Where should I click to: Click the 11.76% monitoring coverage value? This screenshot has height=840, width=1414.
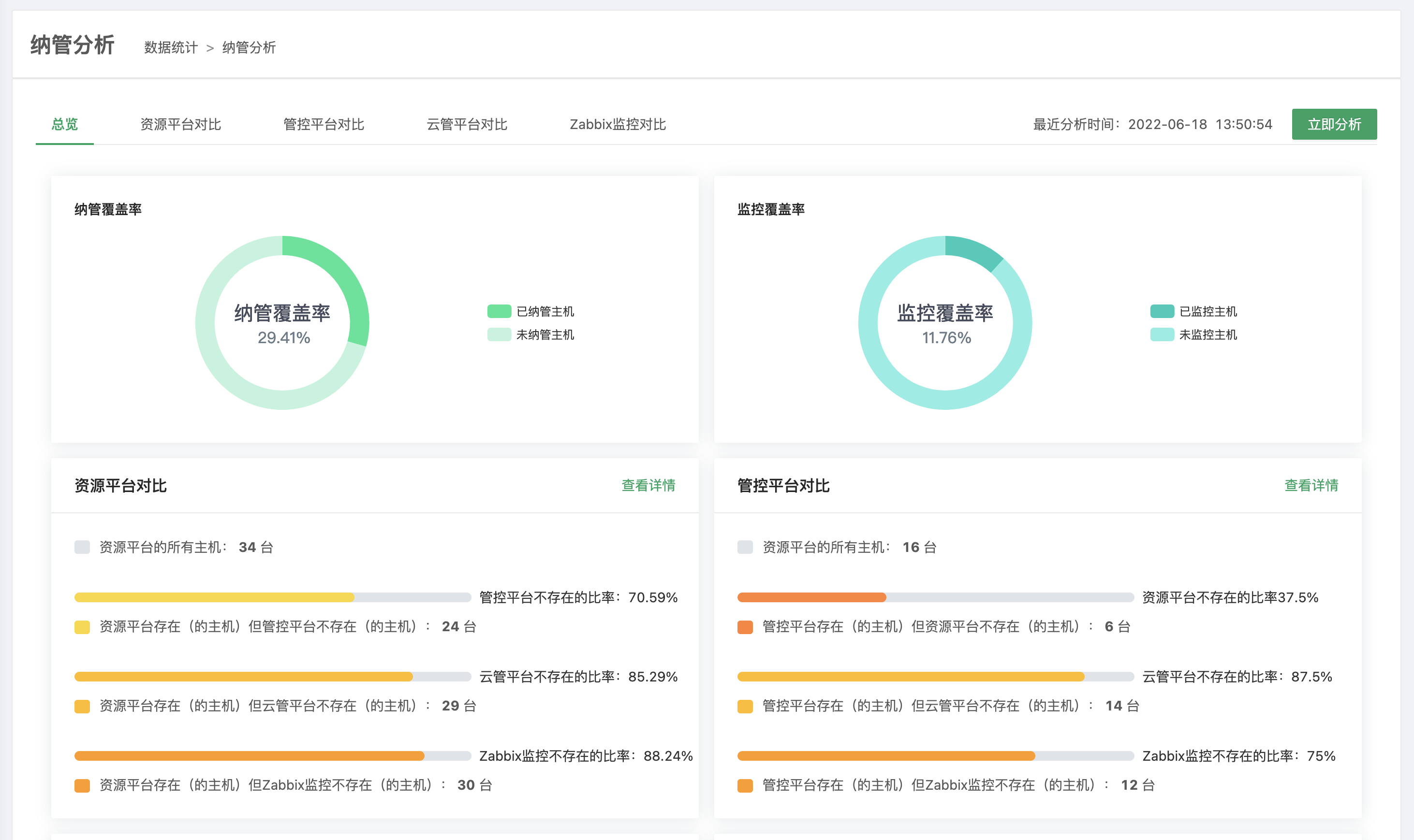pyautogui.click(x=946, y=338)
